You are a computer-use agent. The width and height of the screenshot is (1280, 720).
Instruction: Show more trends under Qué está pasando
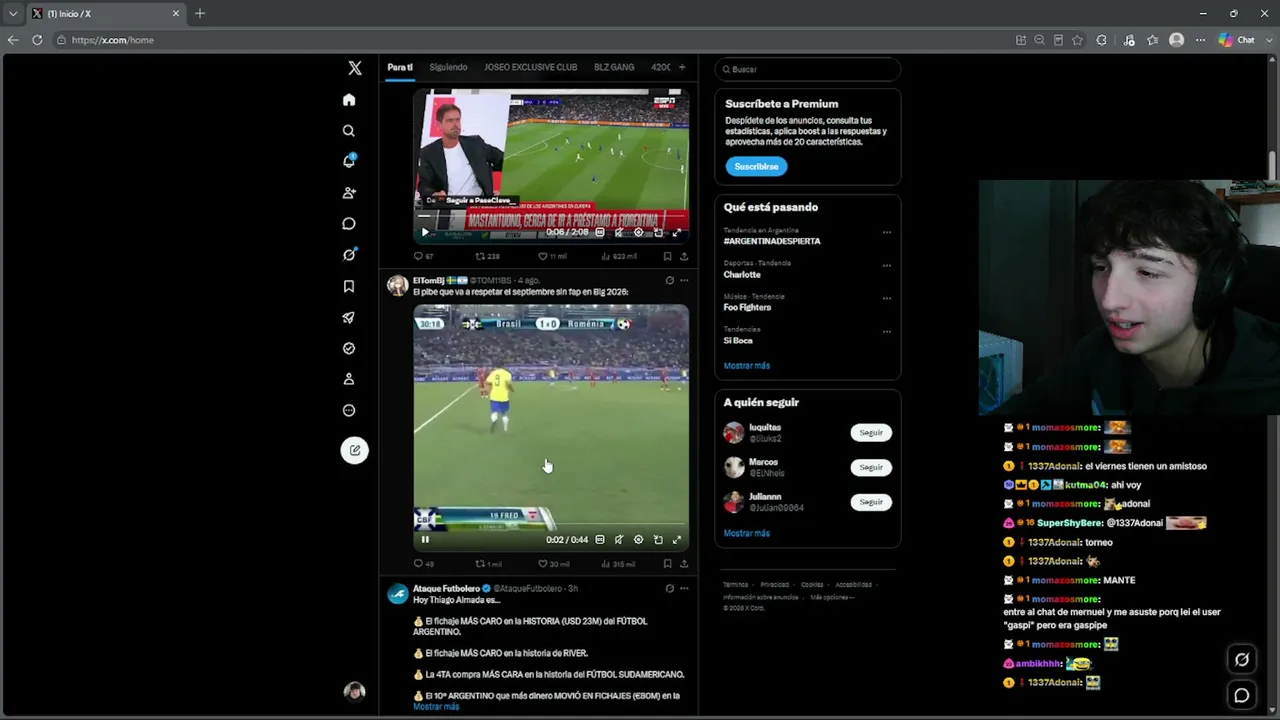click(x=747, y=366)
